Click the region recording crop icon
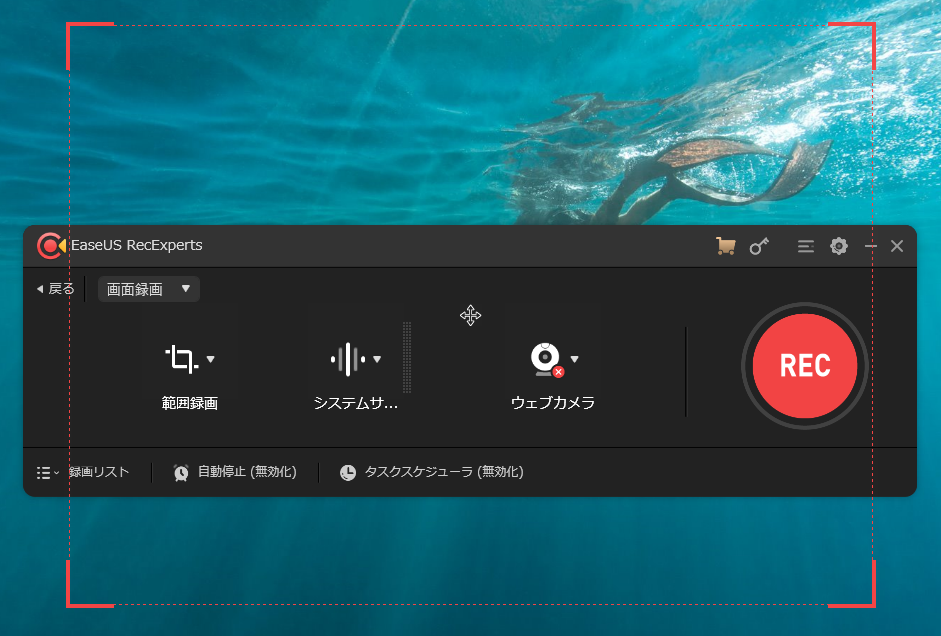941x636 pixels. [x=181, y=359]
